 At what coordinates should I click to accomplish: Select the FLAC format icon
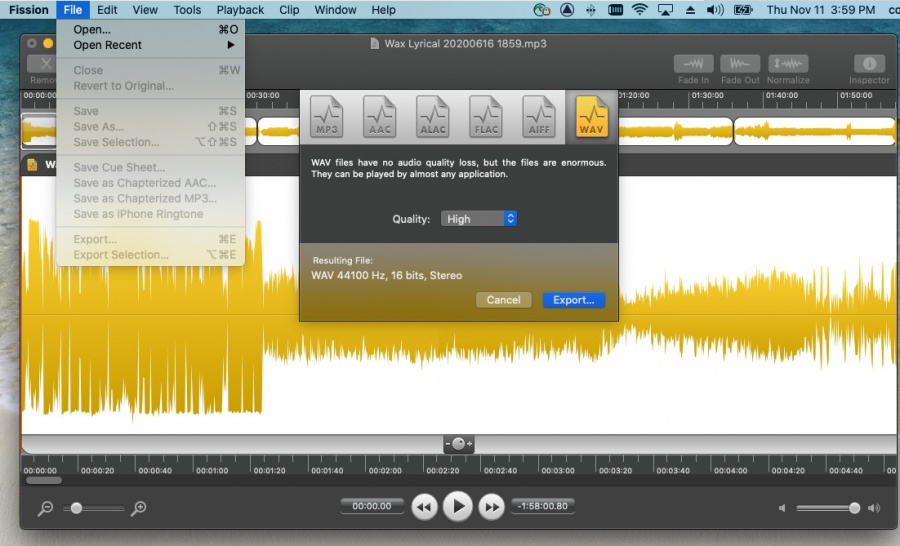tap(486, 117)
